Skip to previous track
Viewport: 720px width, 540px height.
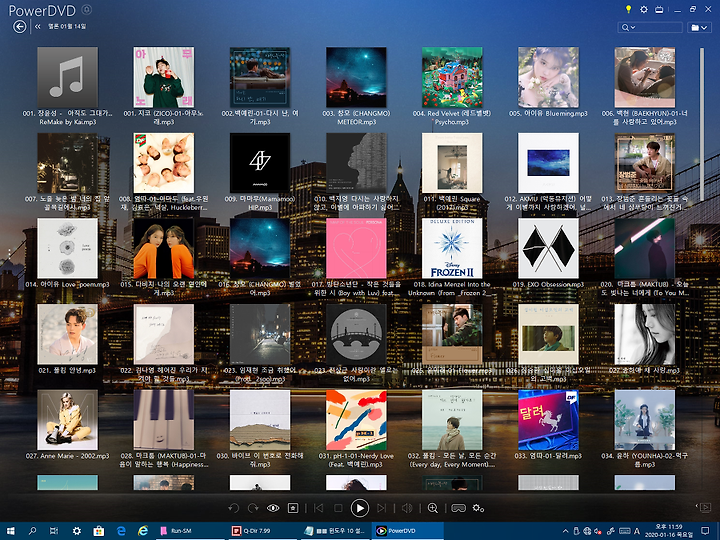tap(318, 508)
